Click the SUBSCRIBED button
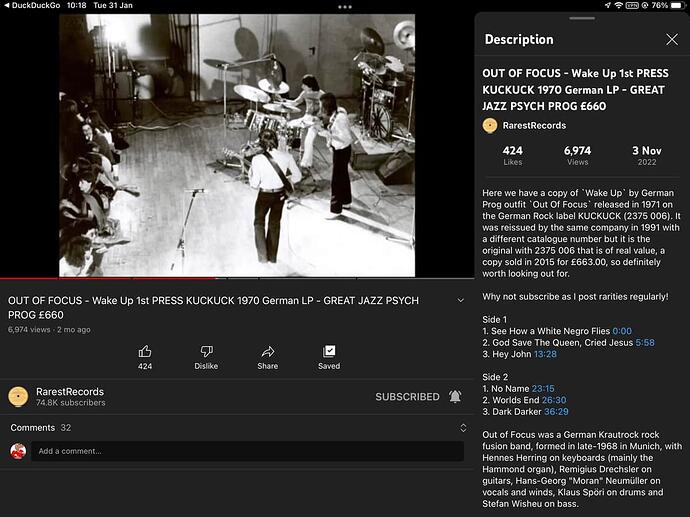690x517 pixels. click(x=407, y=397)
